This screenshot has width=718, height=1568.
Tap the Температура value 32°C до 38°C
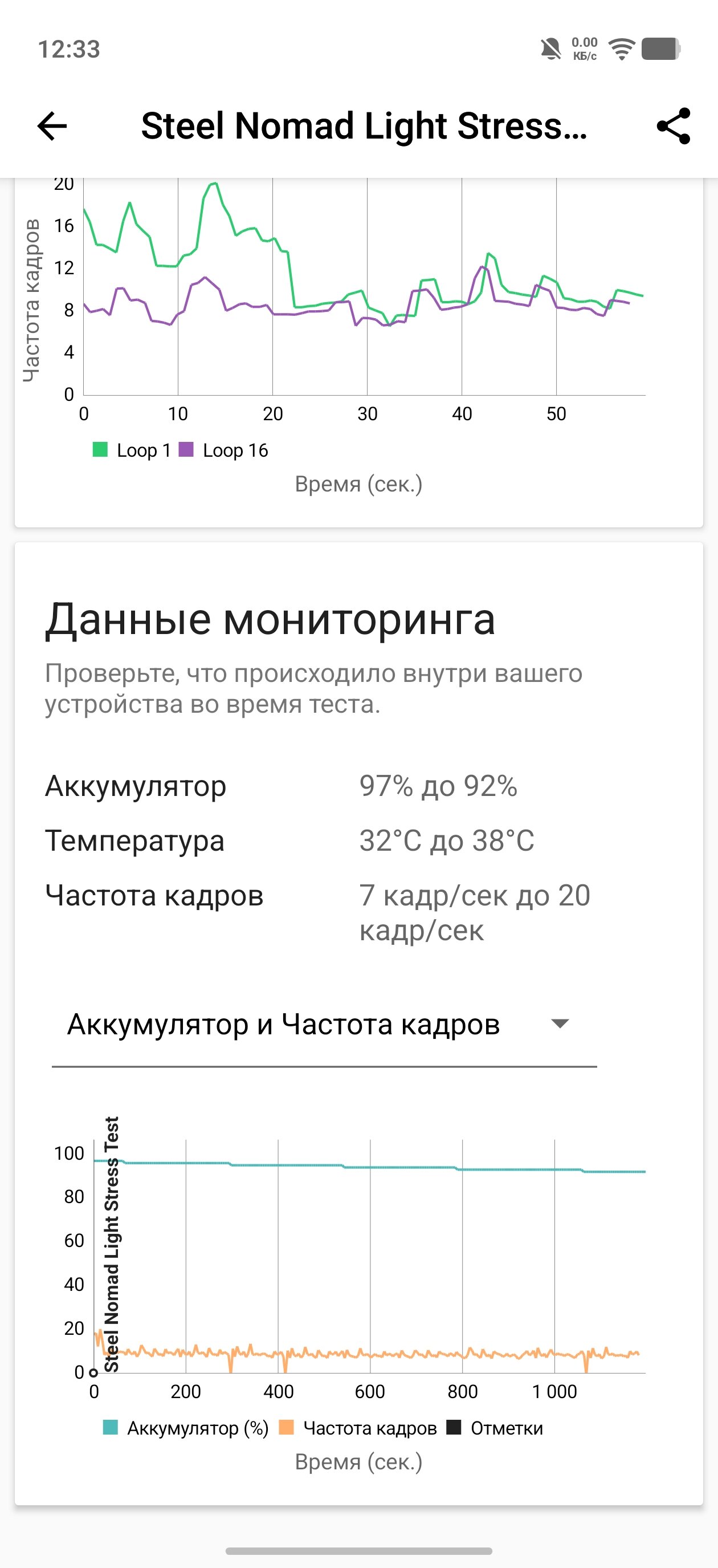click(x=447, y=840)
